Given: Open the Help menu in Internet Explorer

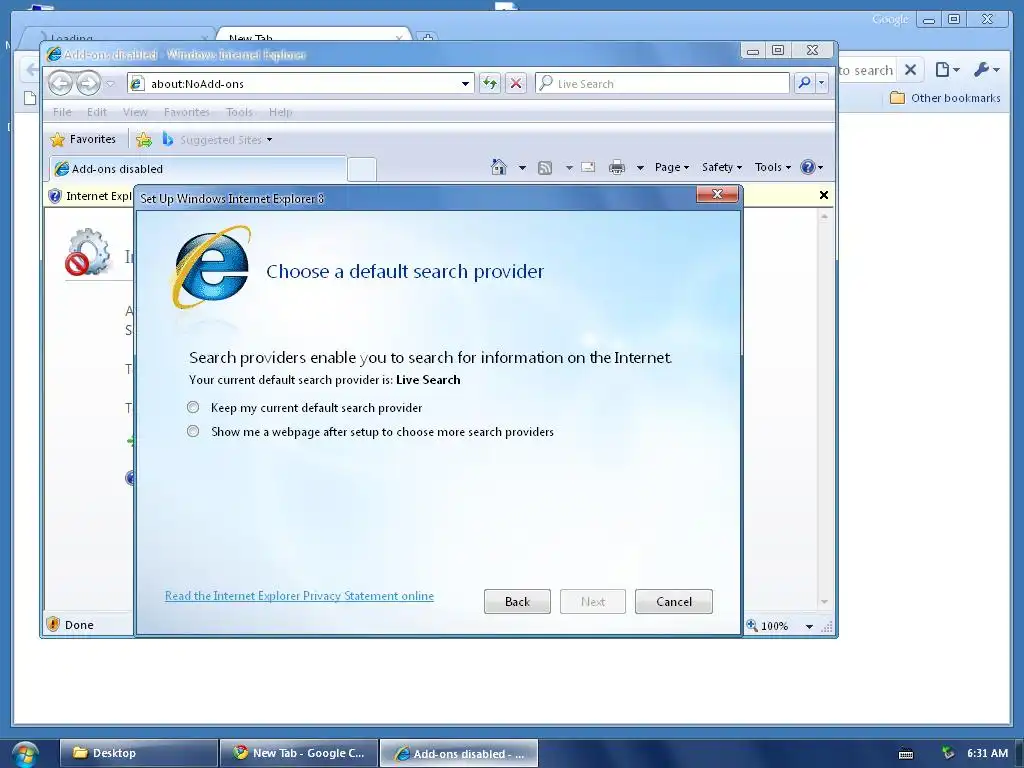Looking at the screenshot, I should tap(280, 112).
